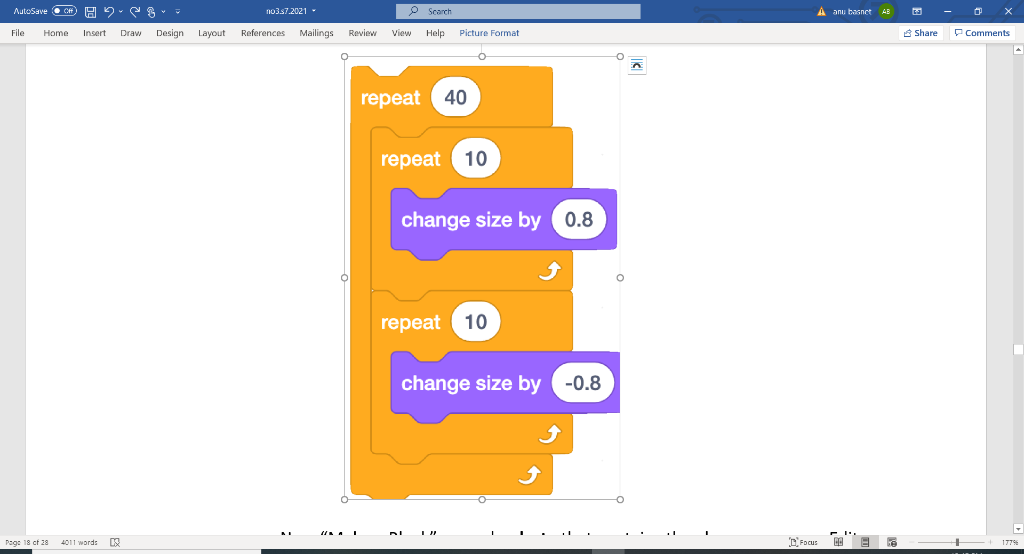Click the 'repeat 40' block in picture
The width and height of the screenshot is (1024, 554).
tap(451, 97)
